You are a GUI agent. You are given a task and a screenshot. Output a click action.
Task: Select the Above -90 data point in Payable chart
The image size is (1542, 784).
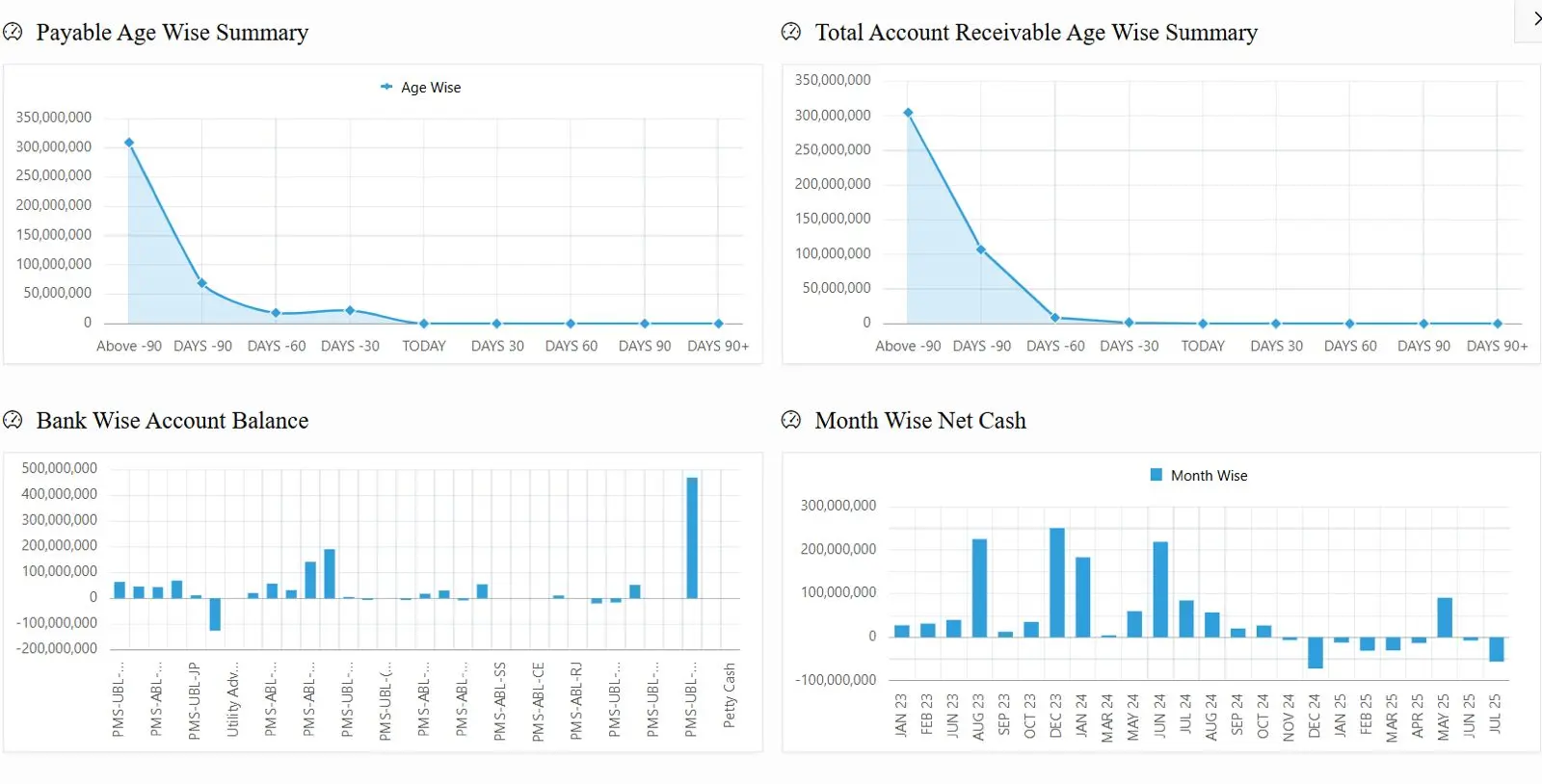tap(129, 143)
